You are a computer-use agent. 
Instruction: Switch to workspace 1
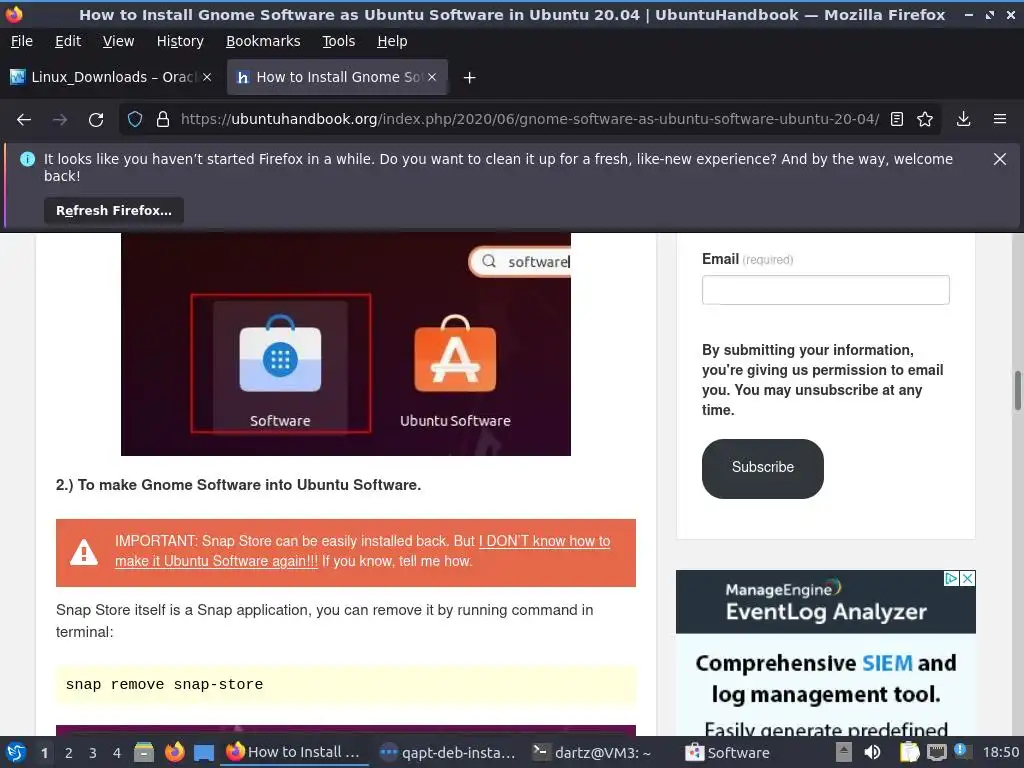(44, 753)
